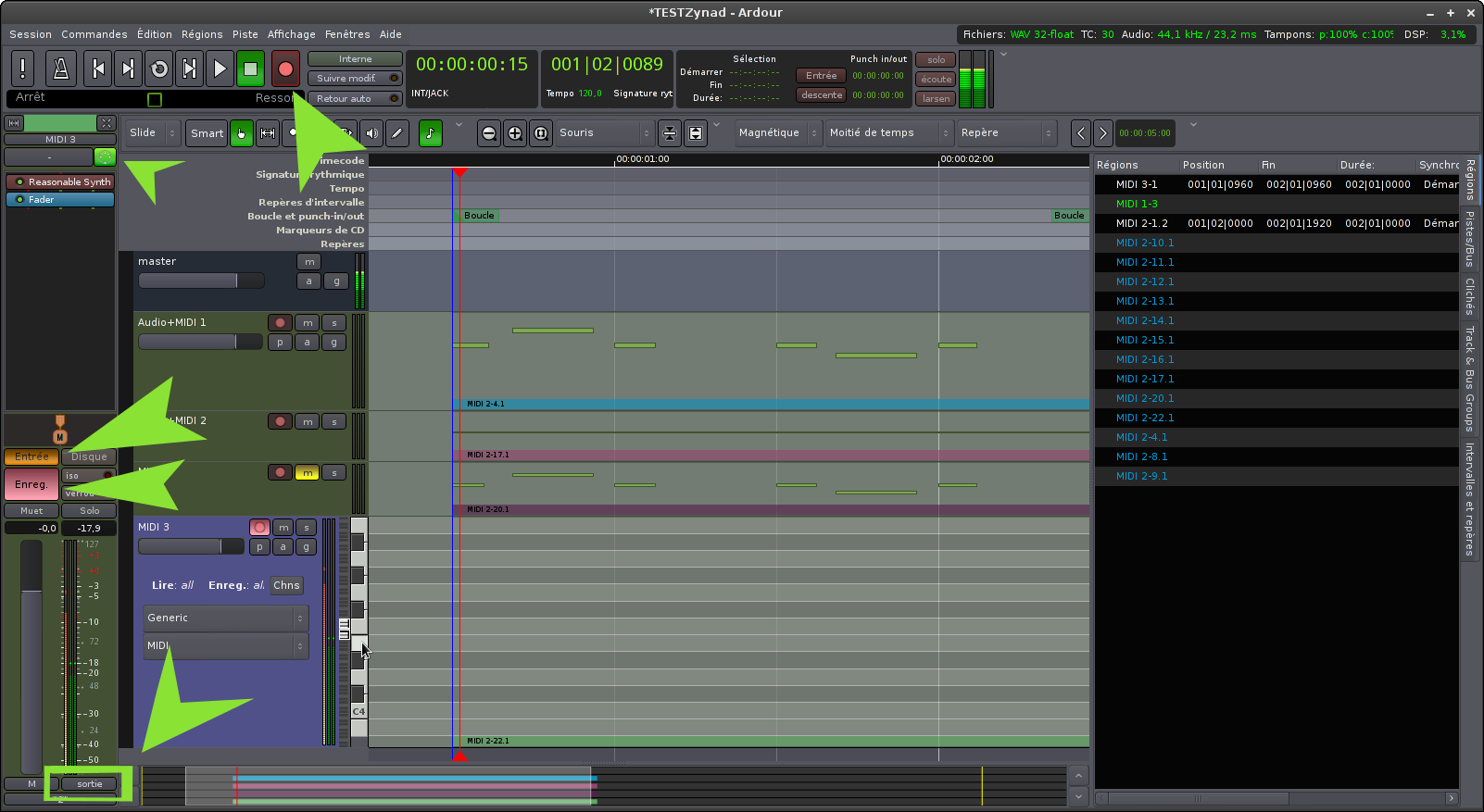This screenshot has height=812, width=1484.
Task: Select the pencil draw tool
Action: (397, 133)
